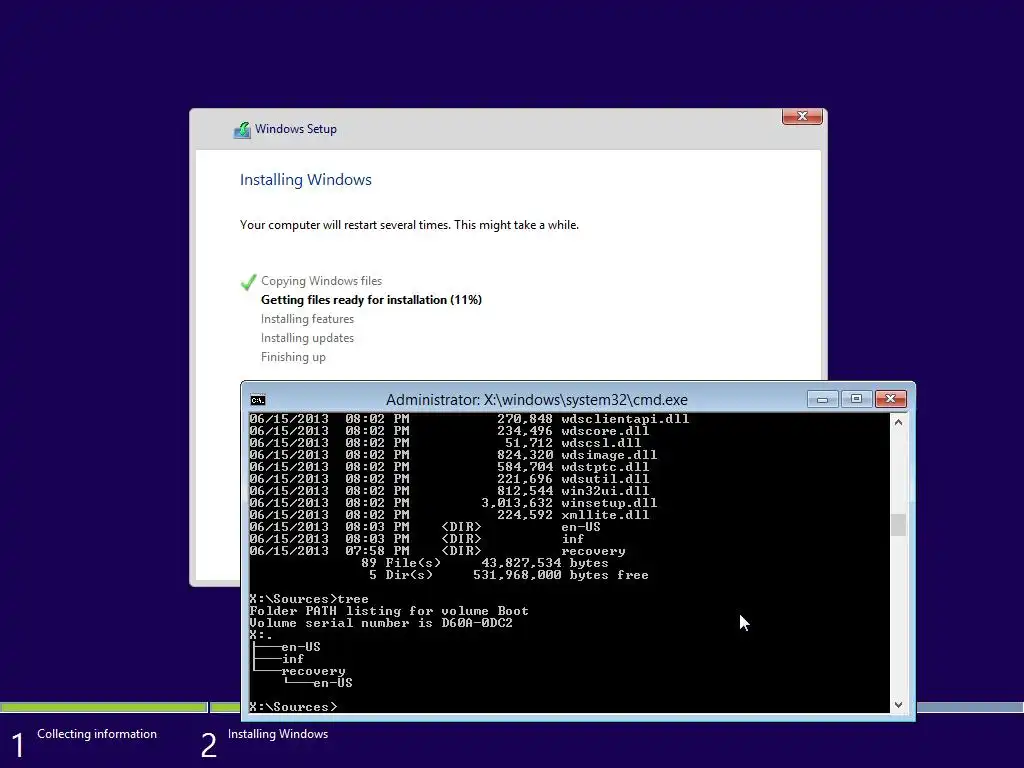Click the en-US <DIR> listing row

pos(425,527)
